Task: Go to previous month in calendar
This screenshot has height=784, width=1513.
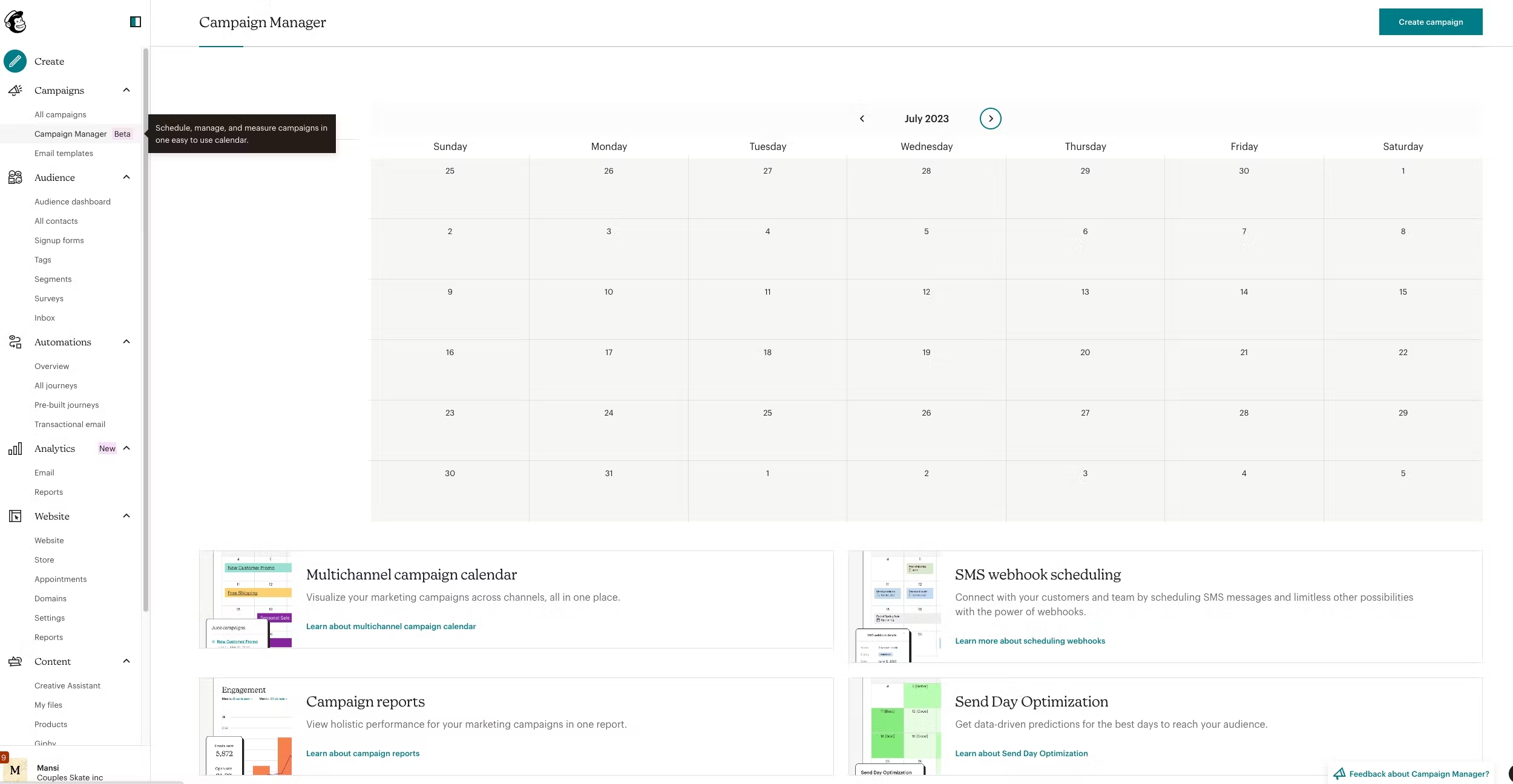Action: pos(862,119)
